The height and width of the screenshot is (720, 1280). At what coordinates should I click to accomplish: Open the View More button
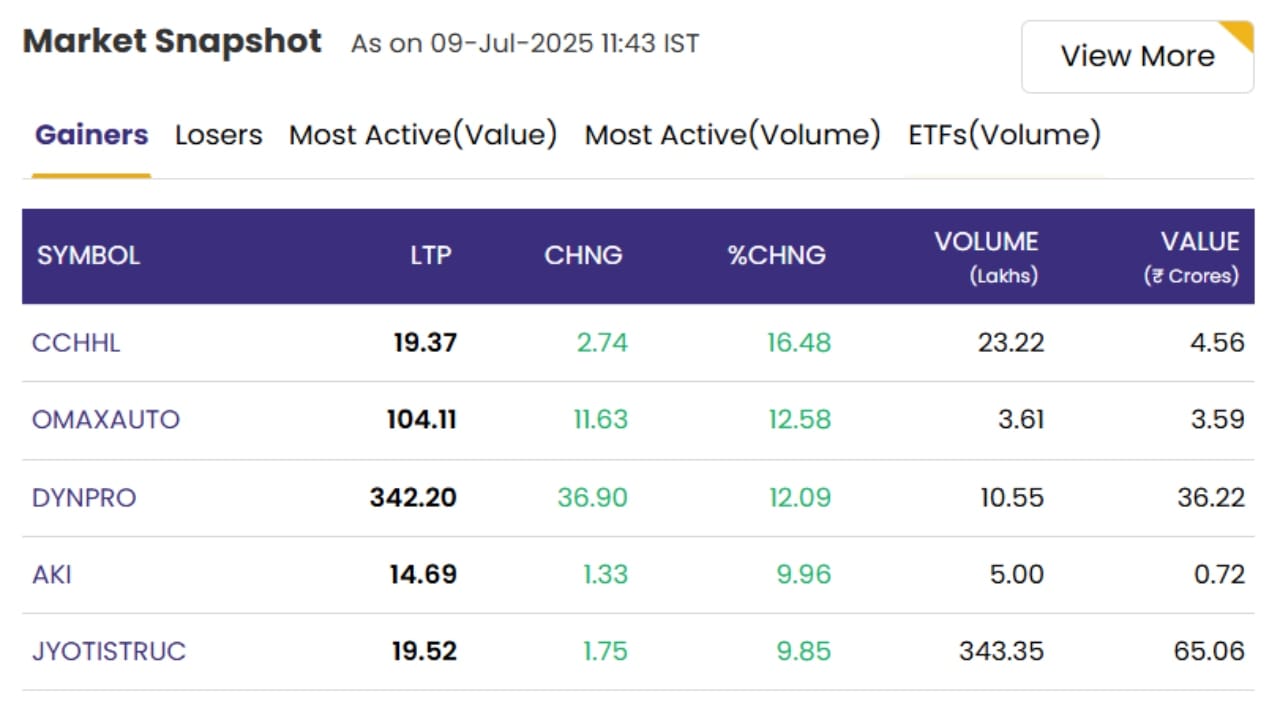pos(1137,57)
